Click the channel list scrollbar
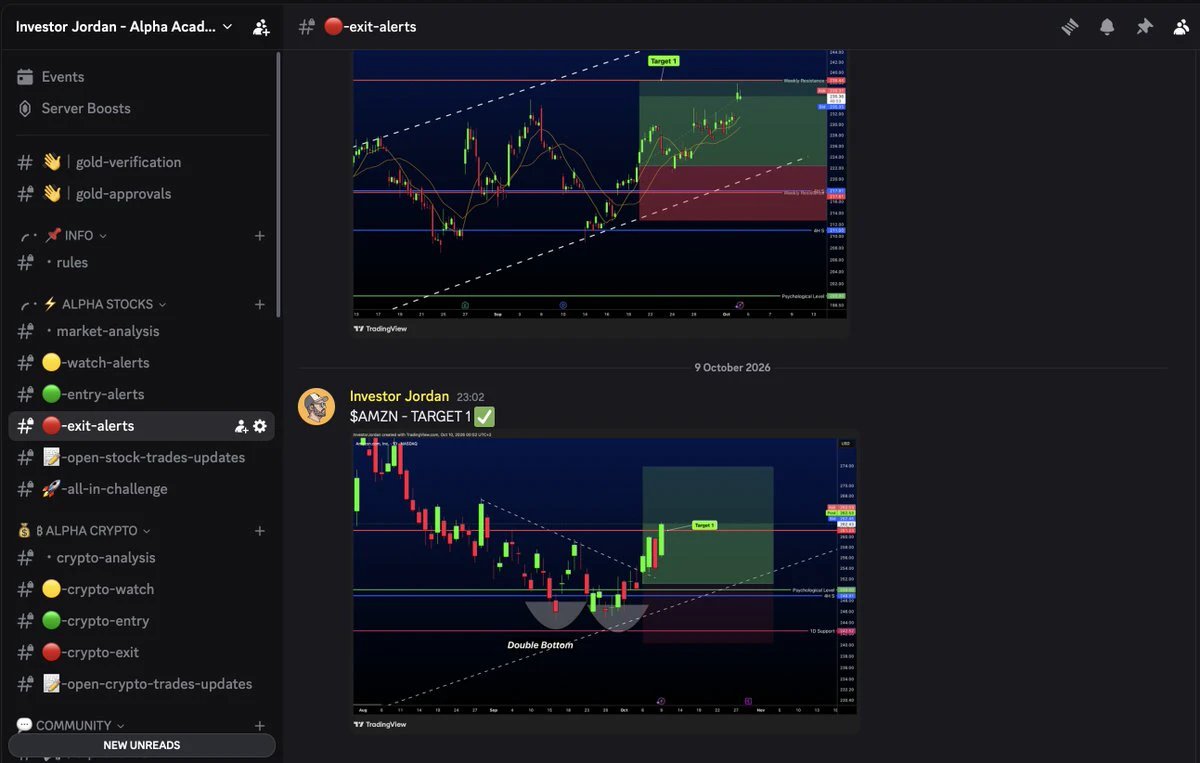Image resolution: width=1200 pixels, height=763 pixels. [x=278, y=185]
